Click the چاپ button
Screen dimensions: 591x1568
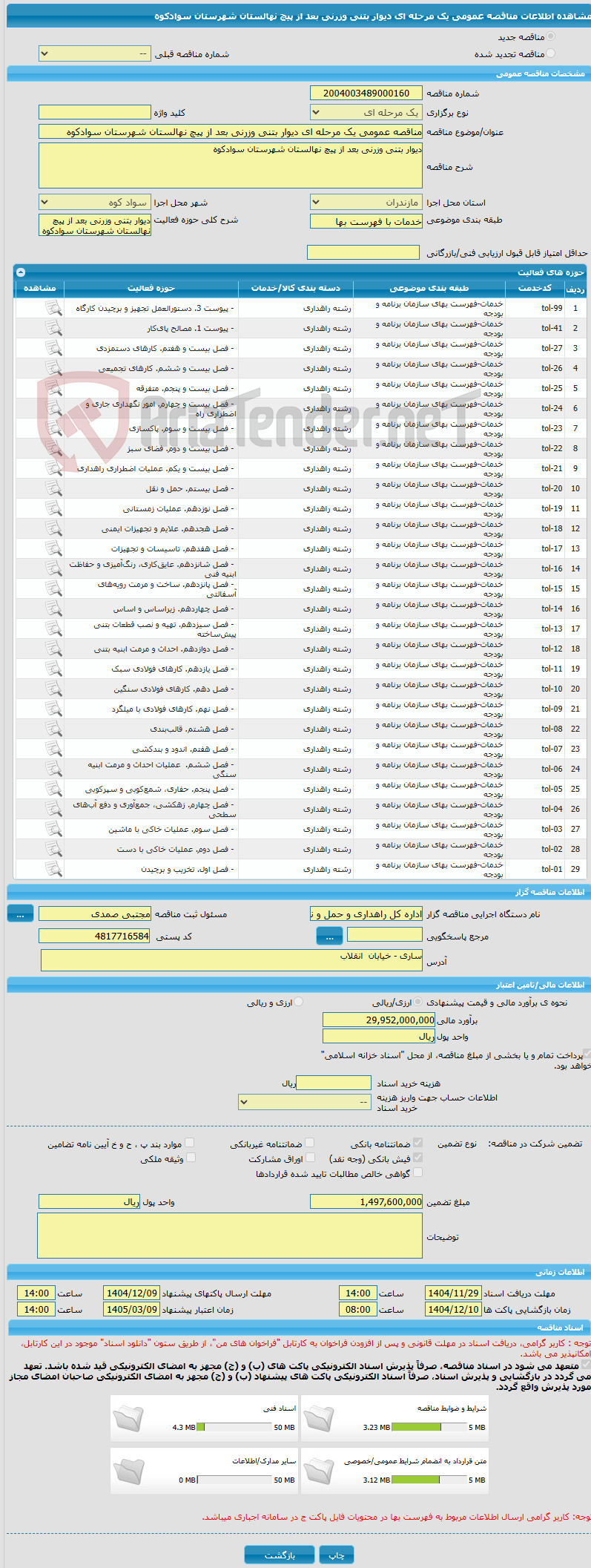[x=337, y=1555]
